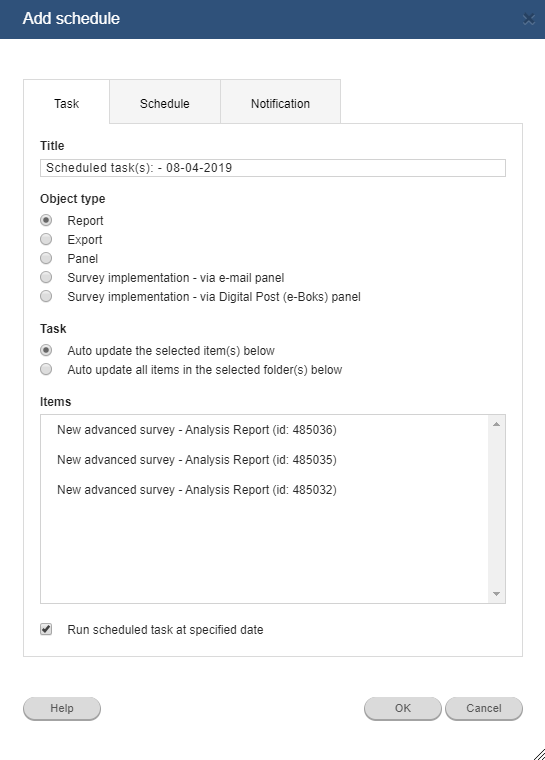The image size is (545, 760).
Task: Confirm with the OK button
Action: (403, 708)
